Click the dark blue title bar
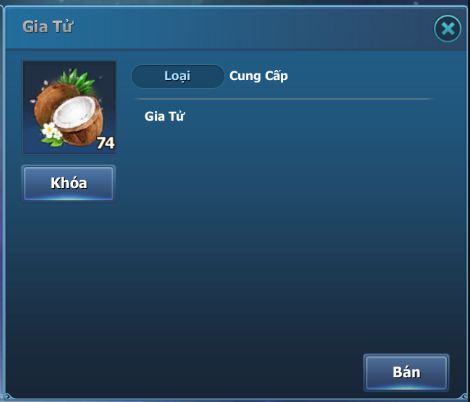470x402 pixels. [233, 28]
